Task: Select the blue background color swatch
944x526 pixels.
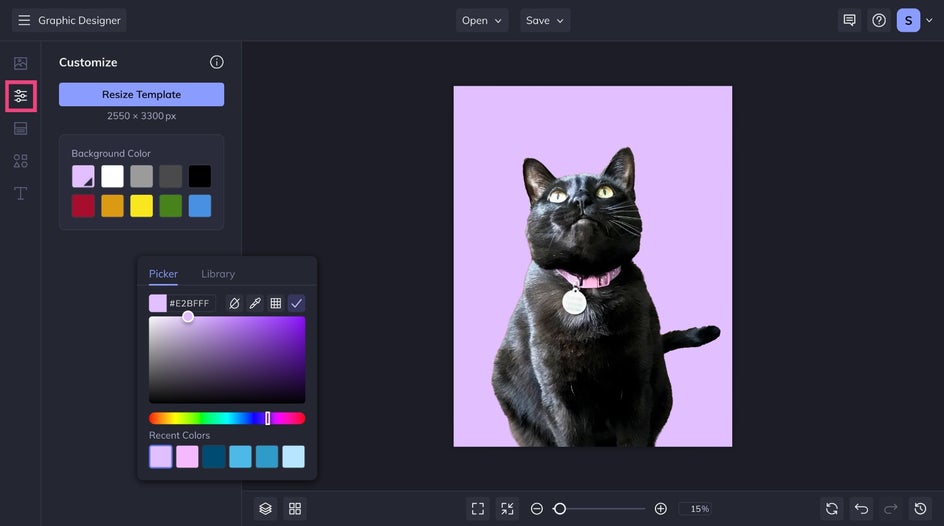Action: (200, 206)
